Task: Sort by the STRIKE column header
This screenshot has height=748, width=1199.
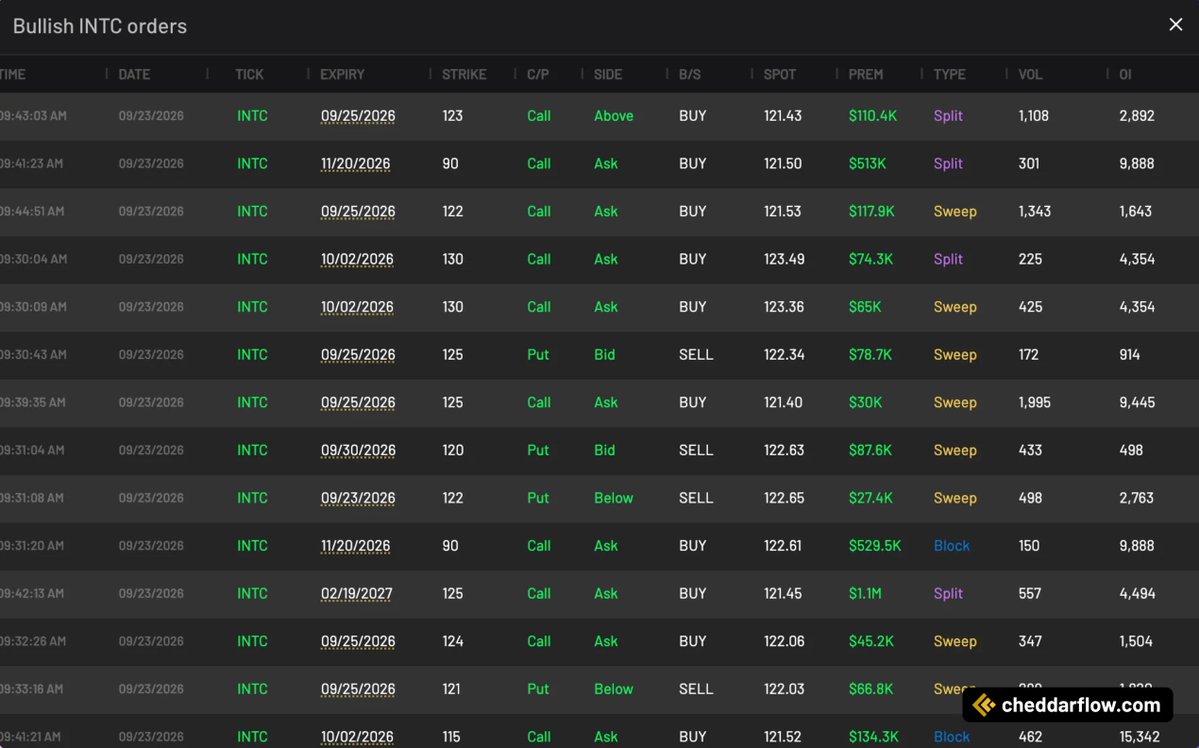Action: [x=464, y=74]
